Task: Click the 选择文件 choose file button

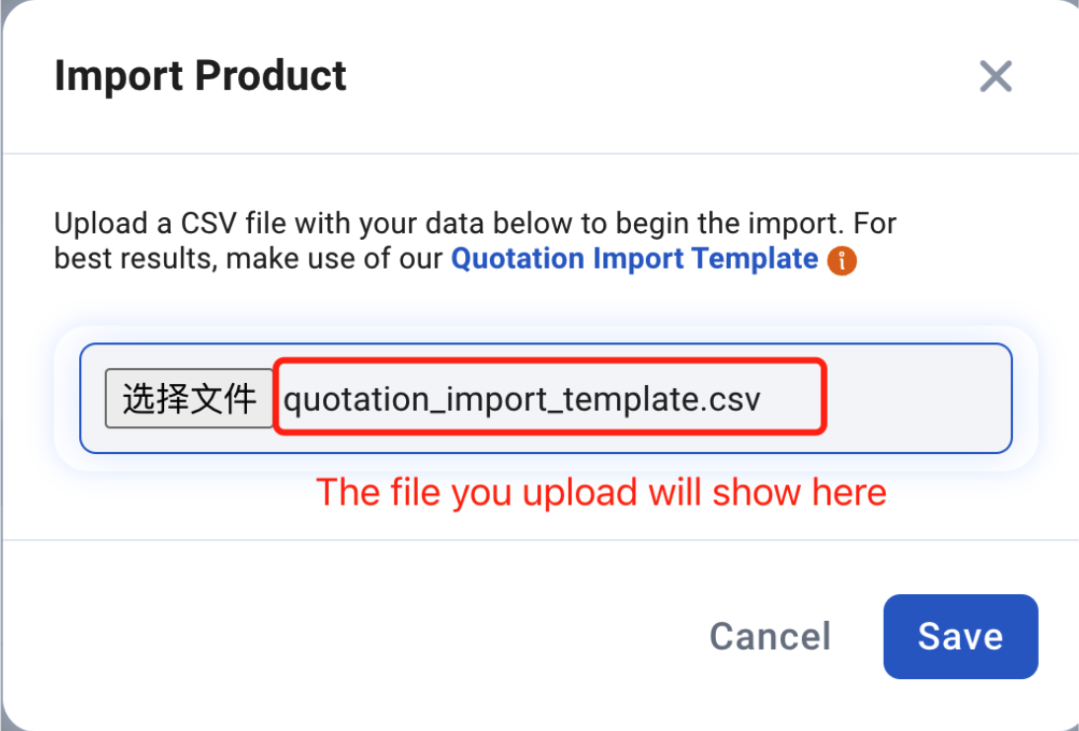Action: [189, 399]
